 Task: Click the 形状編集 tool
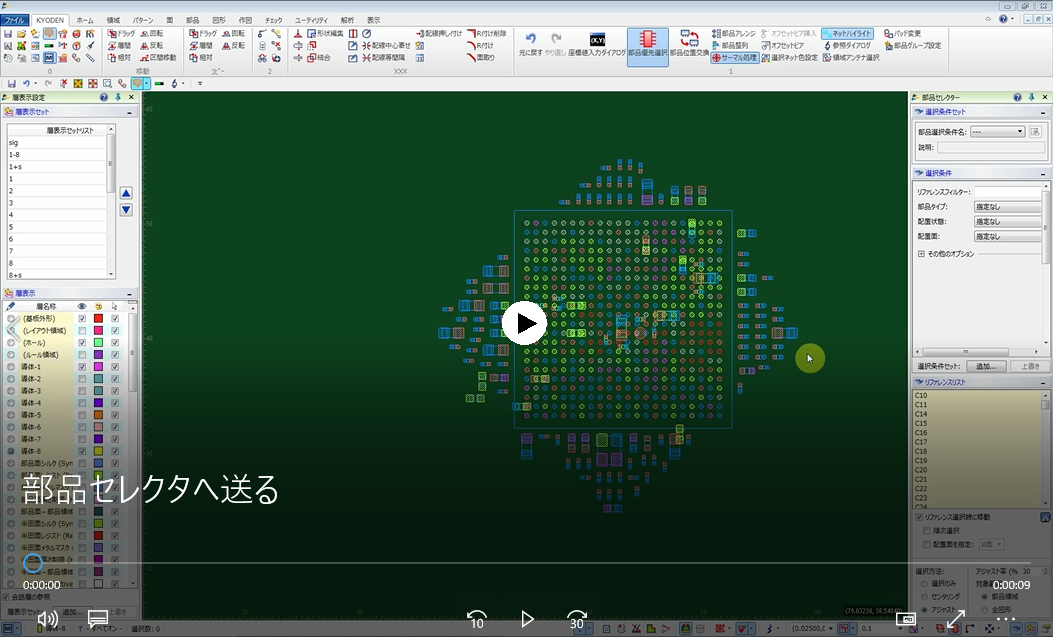point(325,34)
